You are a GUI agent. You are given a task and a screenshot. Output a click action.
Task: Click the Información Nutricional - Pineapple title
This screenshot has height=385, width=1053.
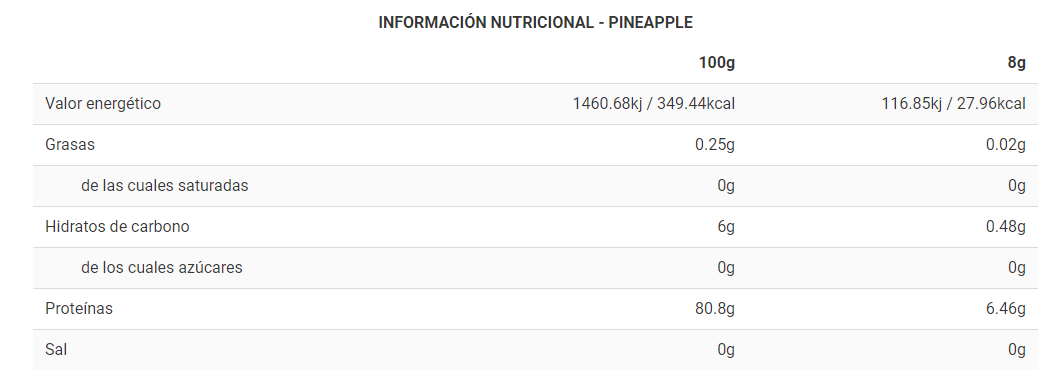pos(535,22)
